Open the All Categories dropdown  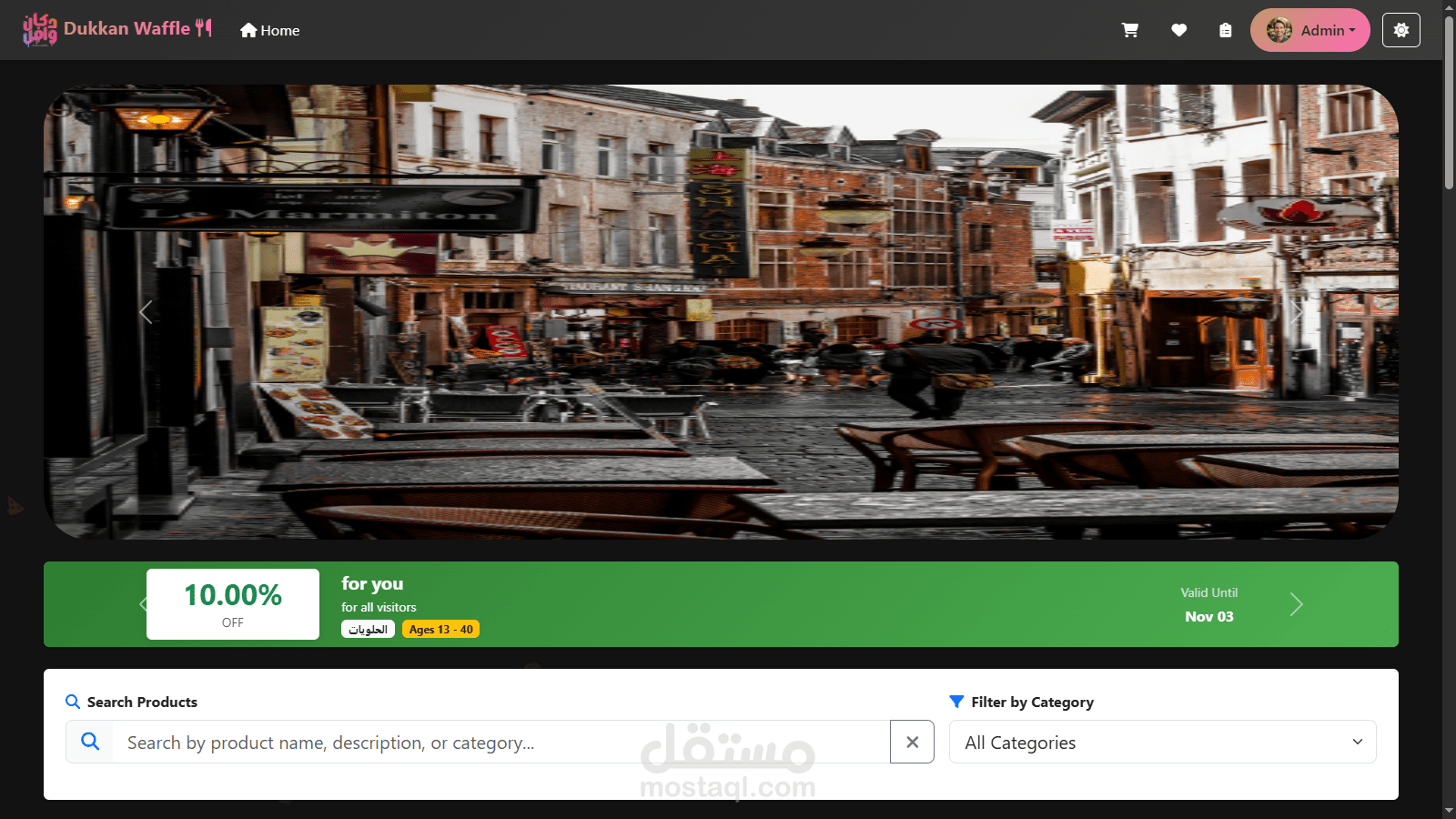[1162, 742]
